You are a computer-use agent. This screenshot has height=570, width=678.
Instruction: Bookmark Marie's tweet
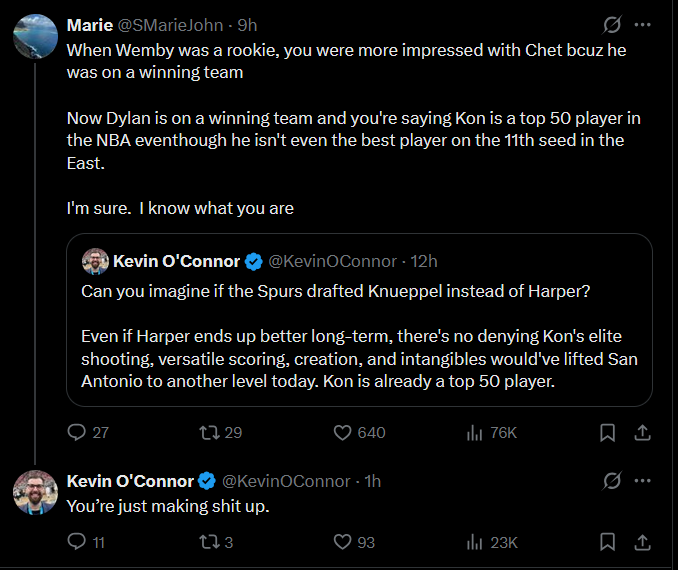pos(608,432)
